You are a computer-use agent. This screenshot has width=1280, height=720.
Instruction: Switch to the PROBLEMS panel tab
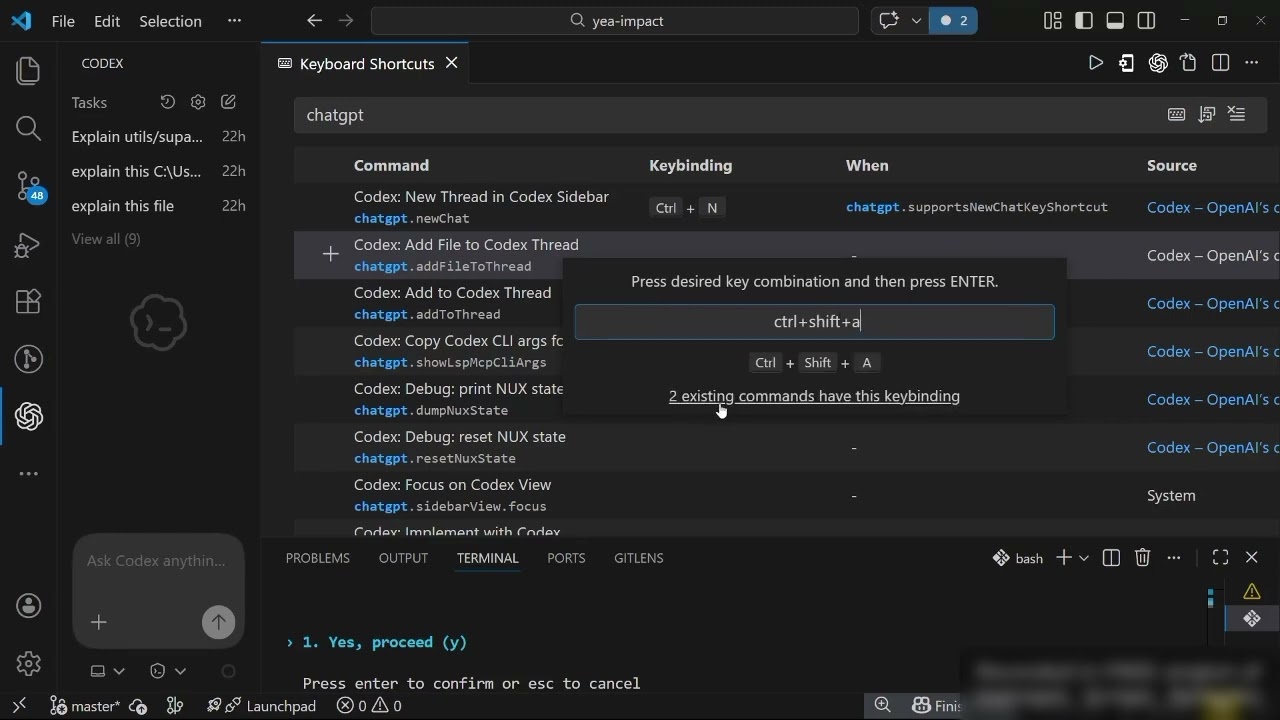click(318, 558)
